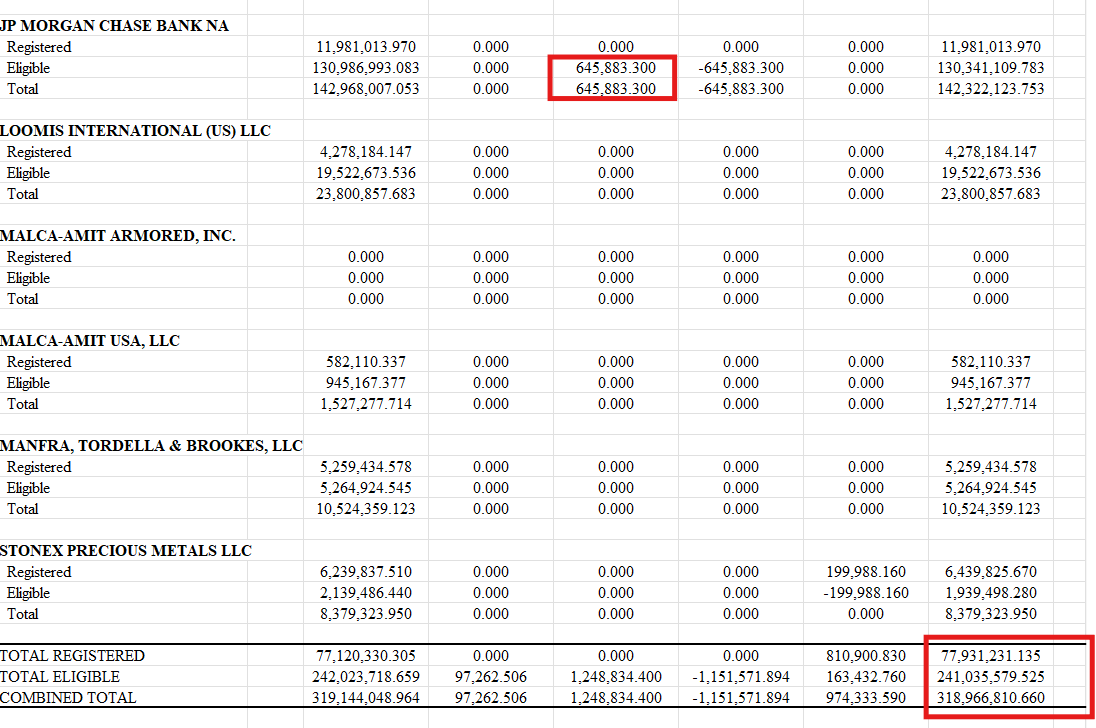Image resolution: width=1096 pixels, height=728 pixels.
Task: Click the red-boxed 318,966,810.660 combined total
Action: 991,697
